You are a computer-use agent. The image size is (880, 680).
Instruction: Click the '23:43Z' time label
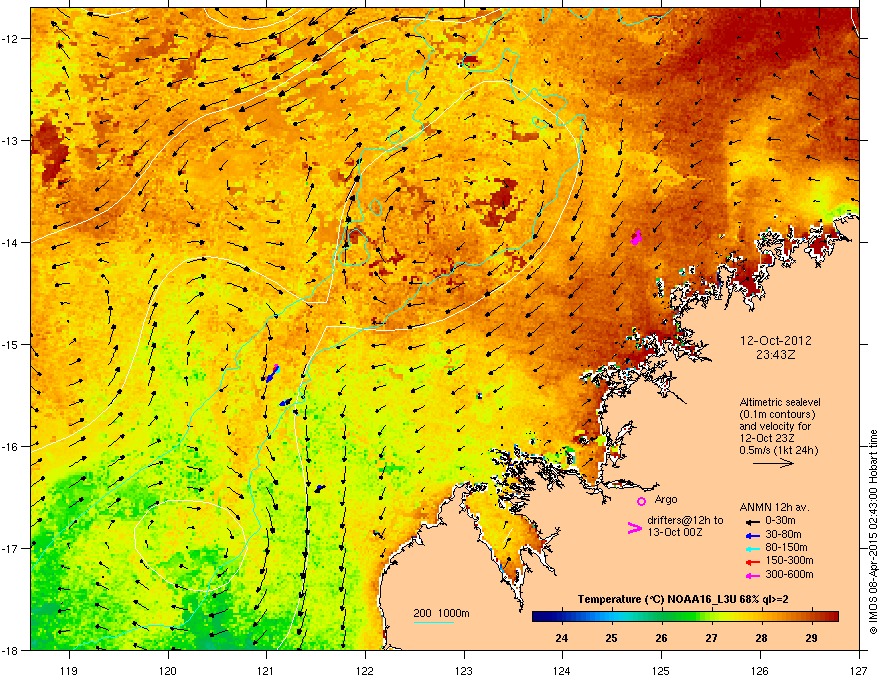(776, 355)
